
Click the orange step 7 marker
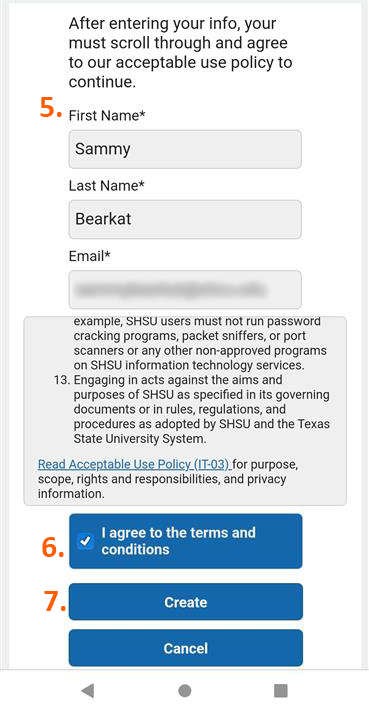click(54, 601)
